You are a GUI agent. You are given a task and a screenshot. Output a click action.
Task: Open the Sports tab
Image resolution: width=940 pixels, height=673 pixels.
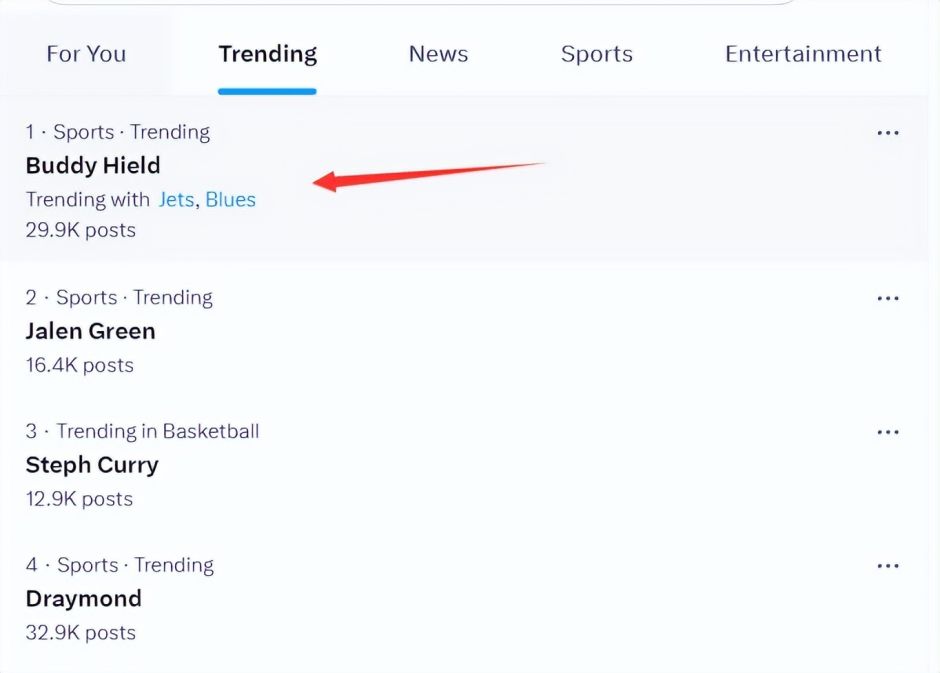pos(596,54)
